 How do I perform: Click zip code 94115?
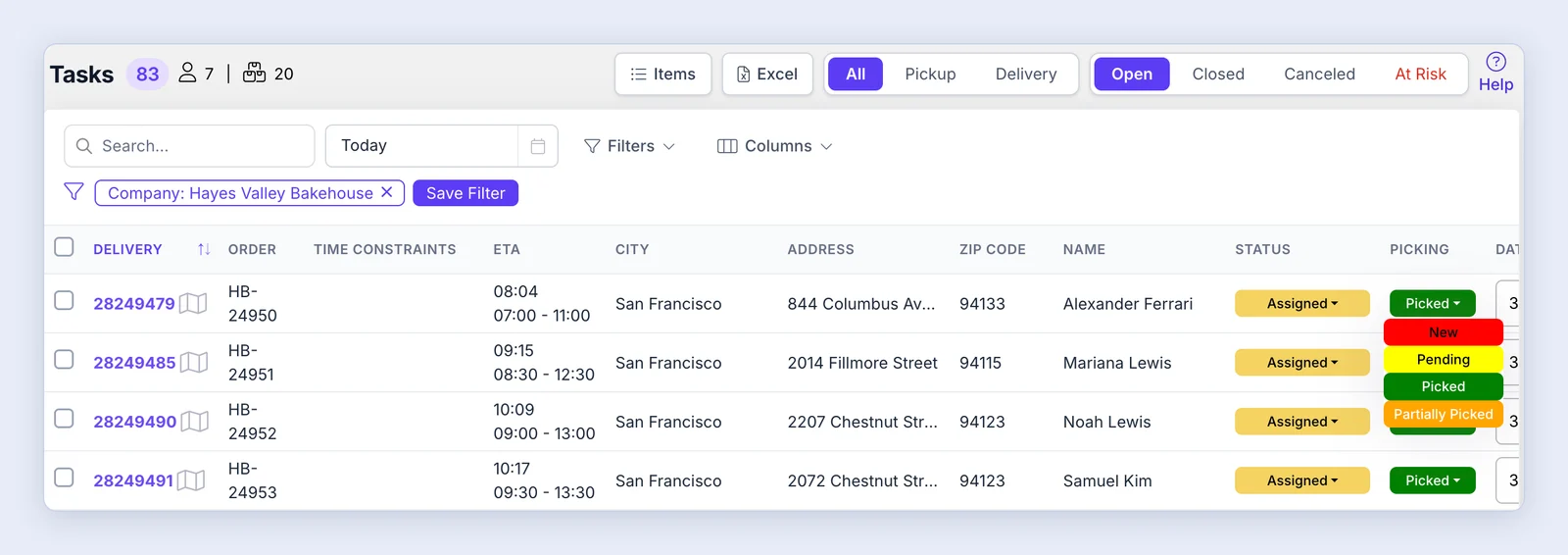click(x=980, y=363)
